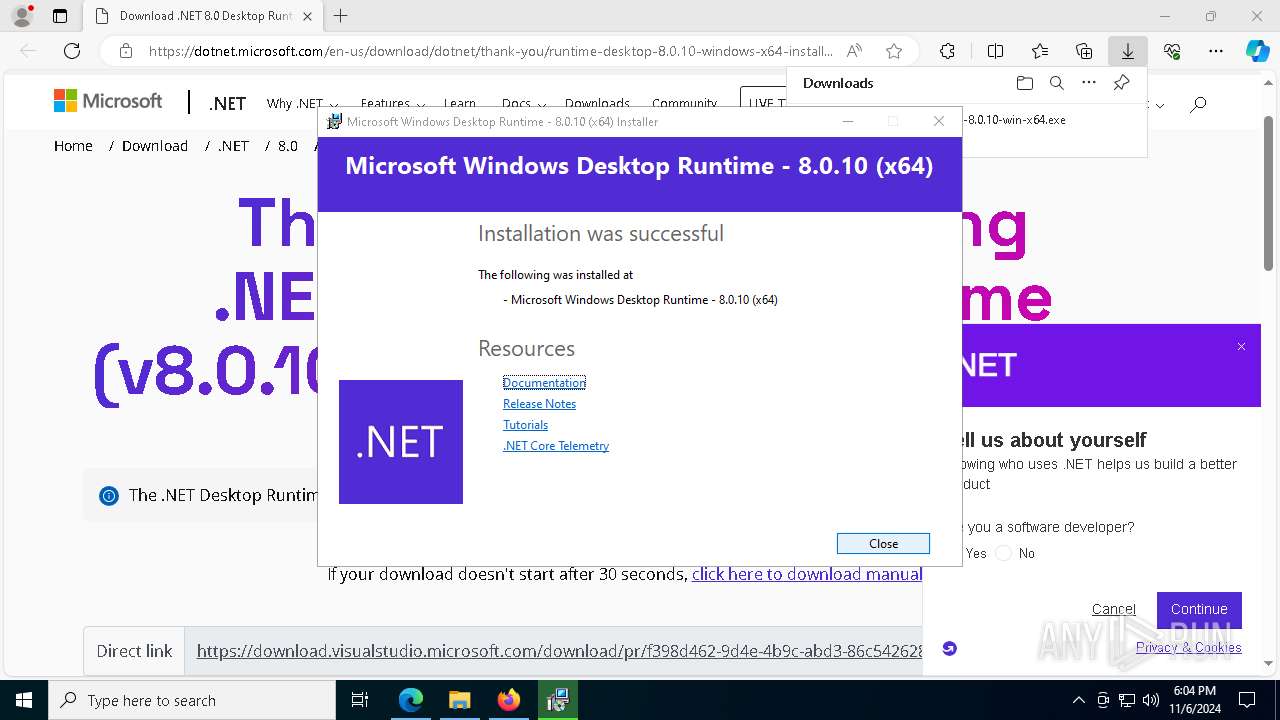
Task: Go to Home breadcrumb
Action: click(x=73, y=146)
